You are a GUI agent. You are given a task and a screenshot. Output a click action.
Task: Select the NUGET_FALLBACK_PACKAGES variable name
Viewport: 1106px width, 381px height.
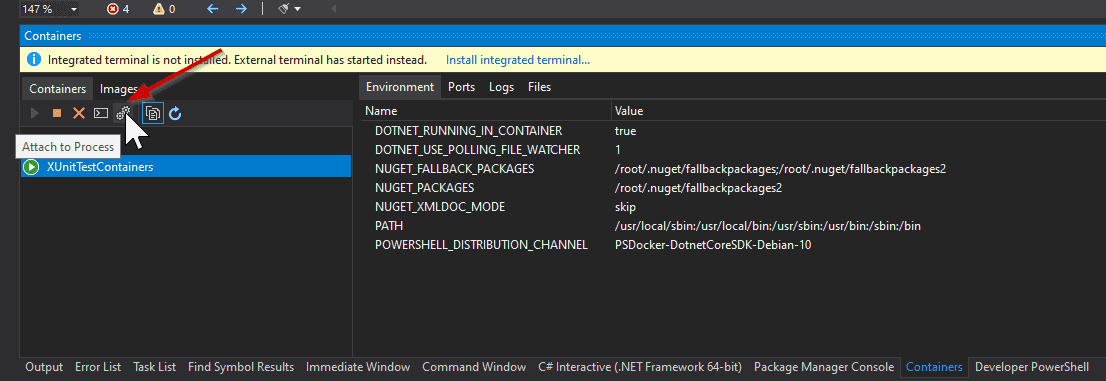[454, 169]
